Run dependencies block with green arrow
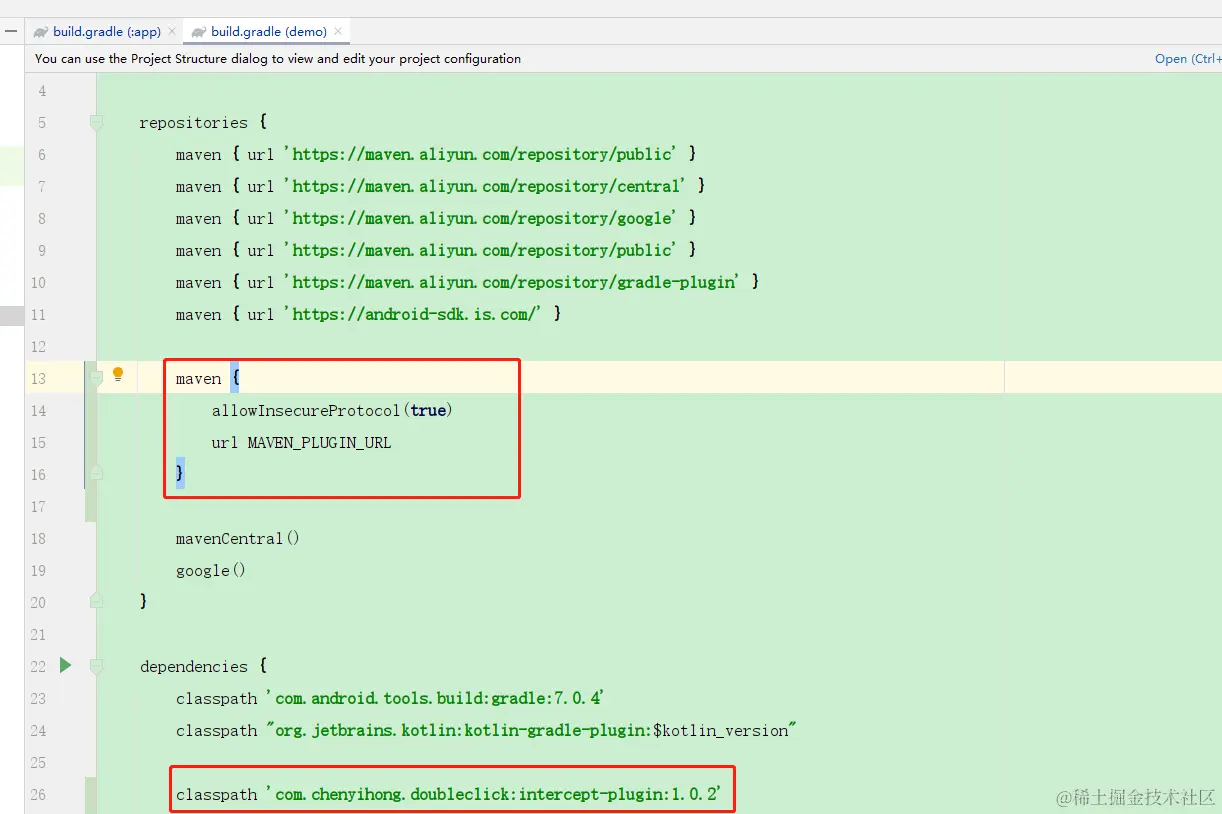This screenshot has width=1222, height=814. (x=65, y=665)
